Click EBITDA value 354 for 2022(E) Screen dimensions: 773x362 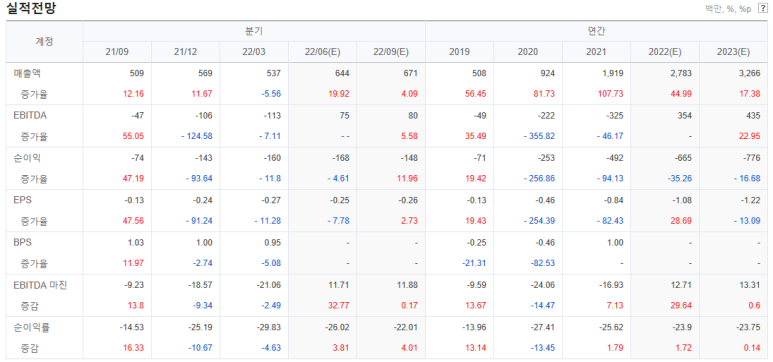[x=685, y=116]
